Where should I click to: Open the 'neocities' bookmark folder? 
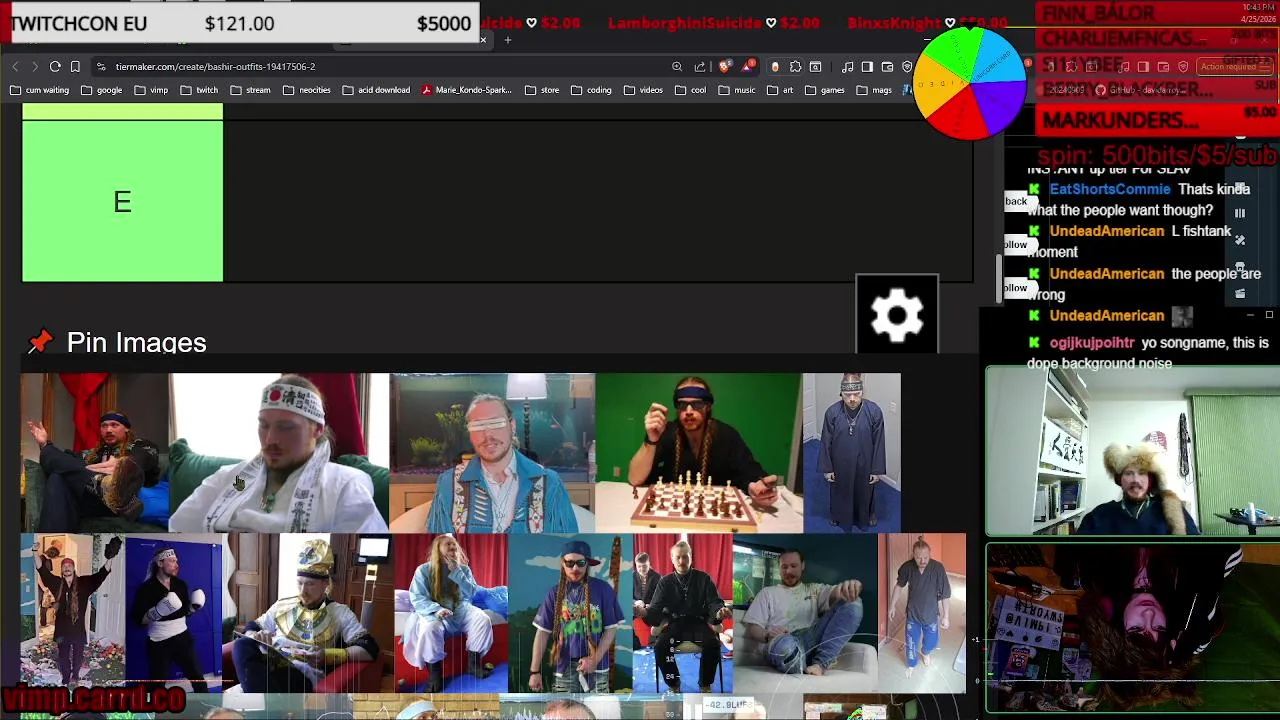tap(306, 90)
